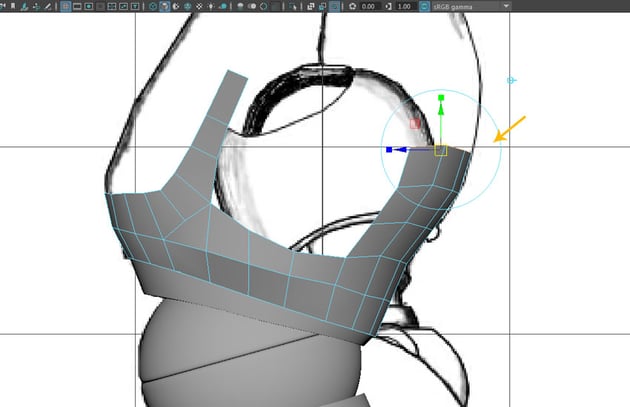Toggle the Gate Mask display
630x407 pixels.
point(100,6)
